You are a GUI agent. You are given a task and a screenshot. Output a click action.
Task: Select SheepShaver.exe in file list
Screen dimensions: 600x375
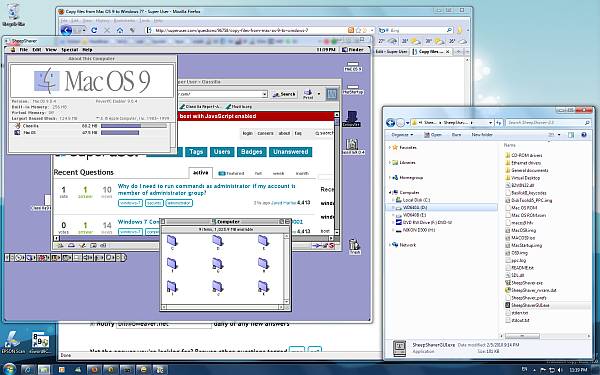[524, 283]
